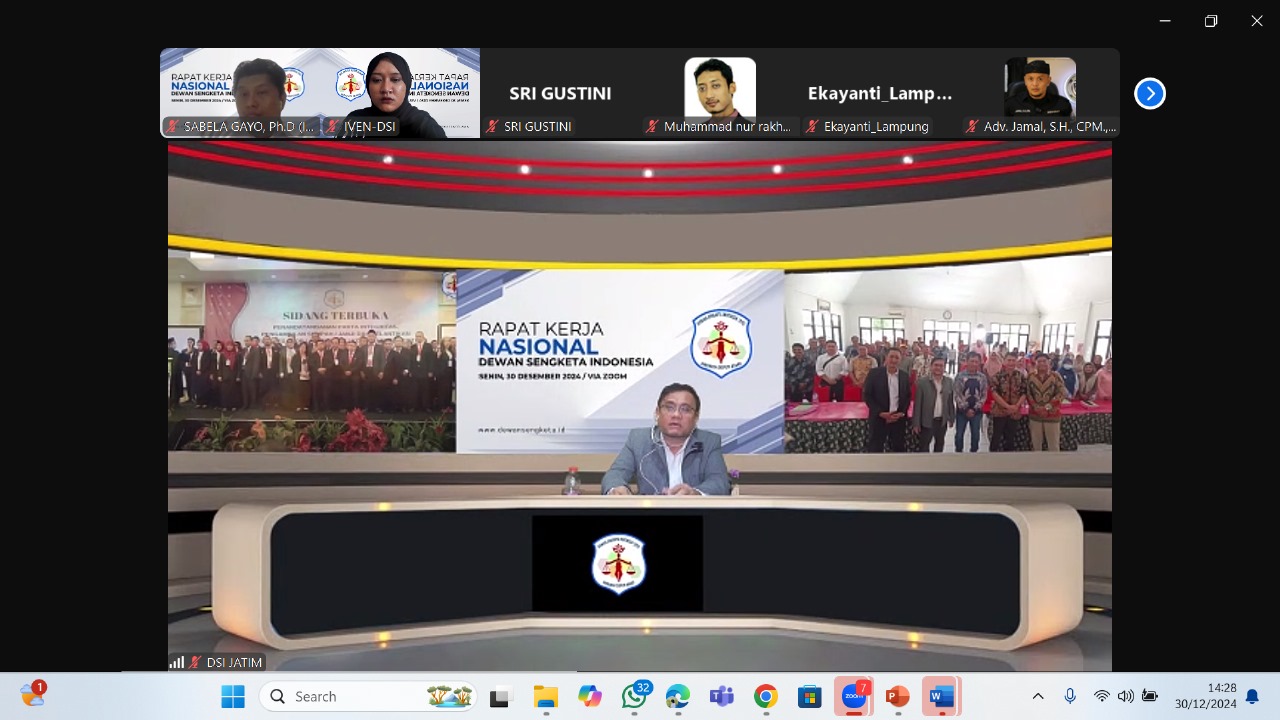Switch to PowerPoint in the taskbar

point(898,697)
